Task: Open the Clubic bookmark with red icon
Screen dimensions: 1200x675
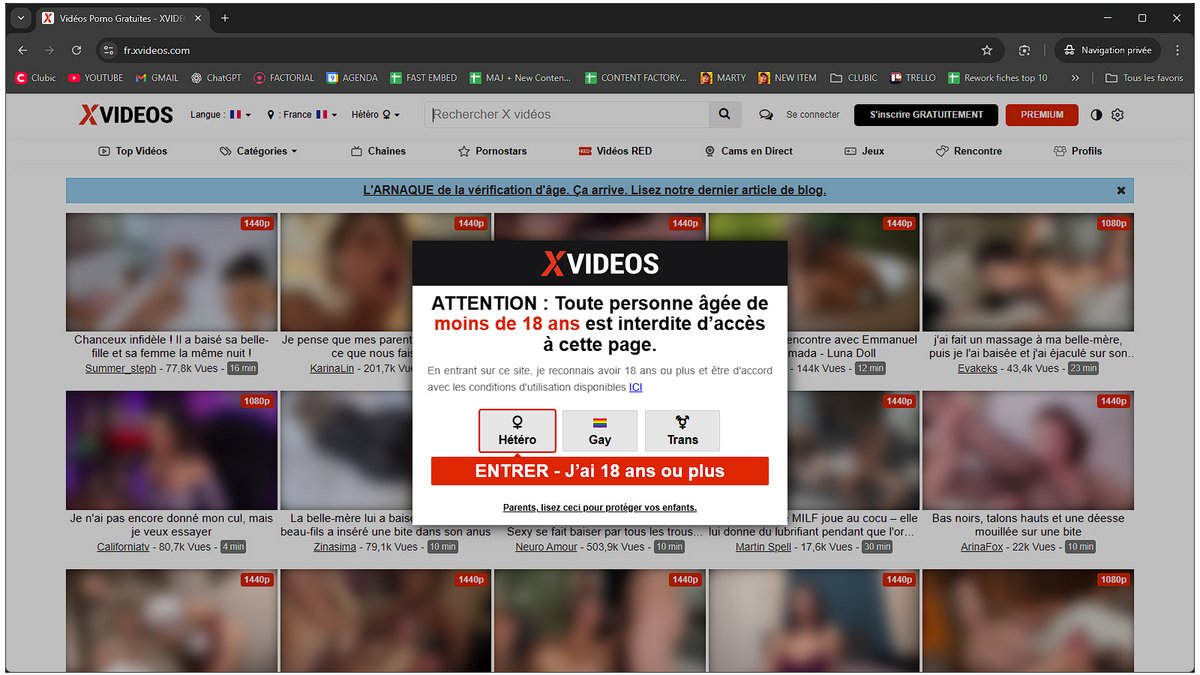Action: tap(35, 78)
